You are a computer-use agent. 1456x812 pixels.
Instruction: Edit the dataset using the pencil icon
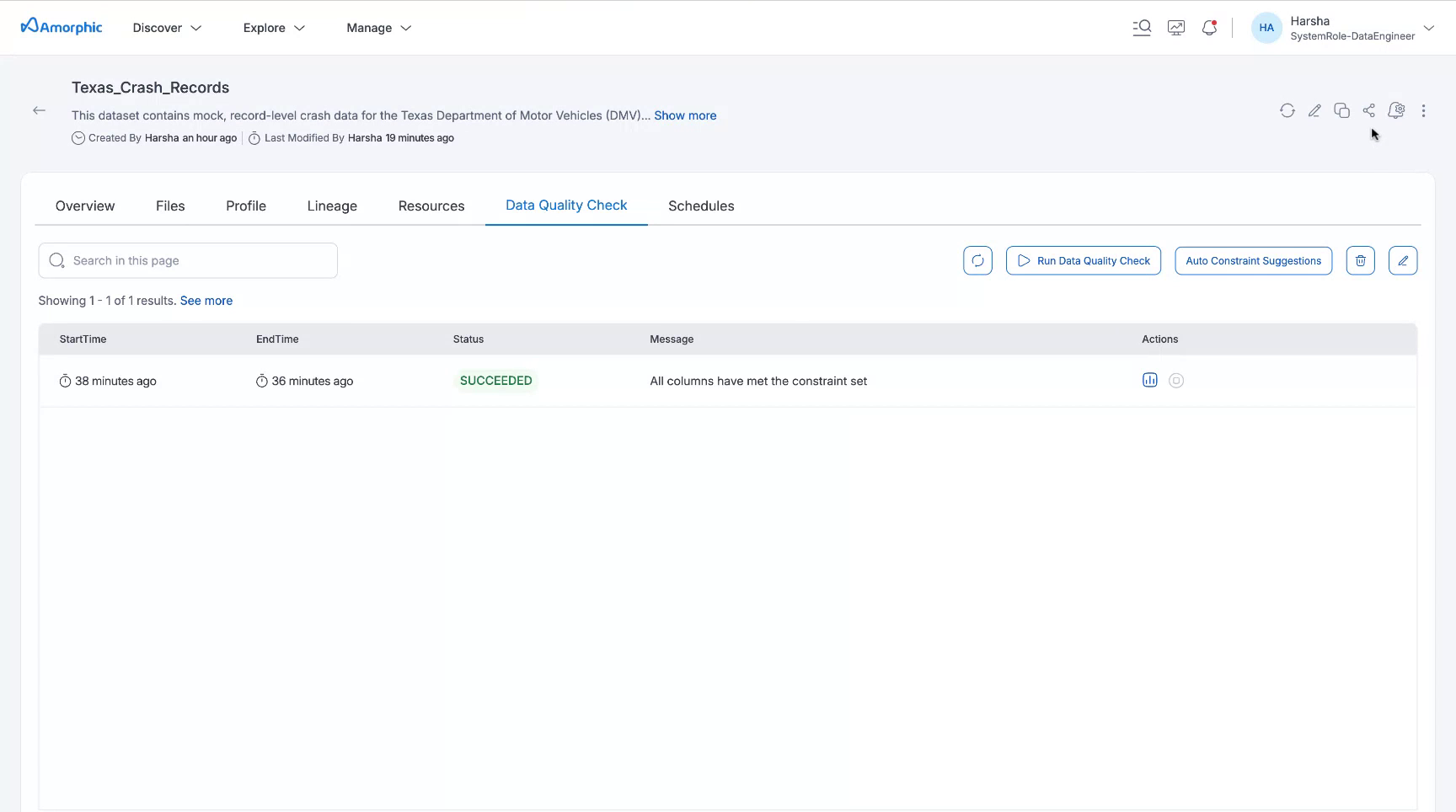(x=1314, y=110)
